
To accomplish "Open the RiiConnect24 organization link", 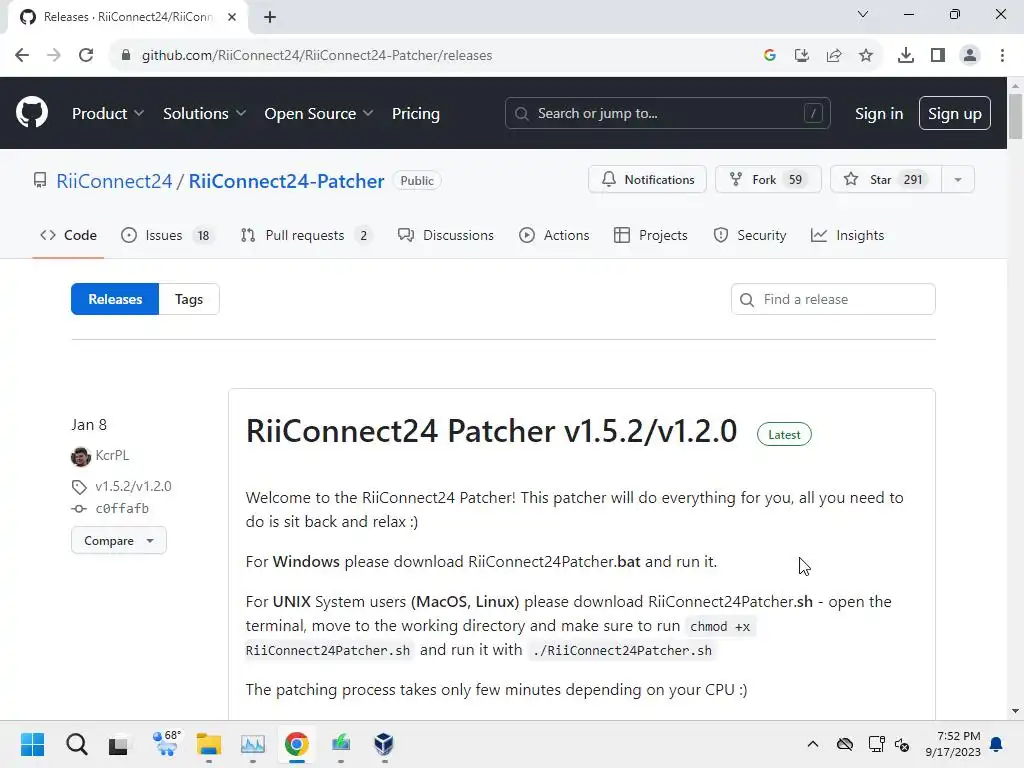I will pos(114,181).
